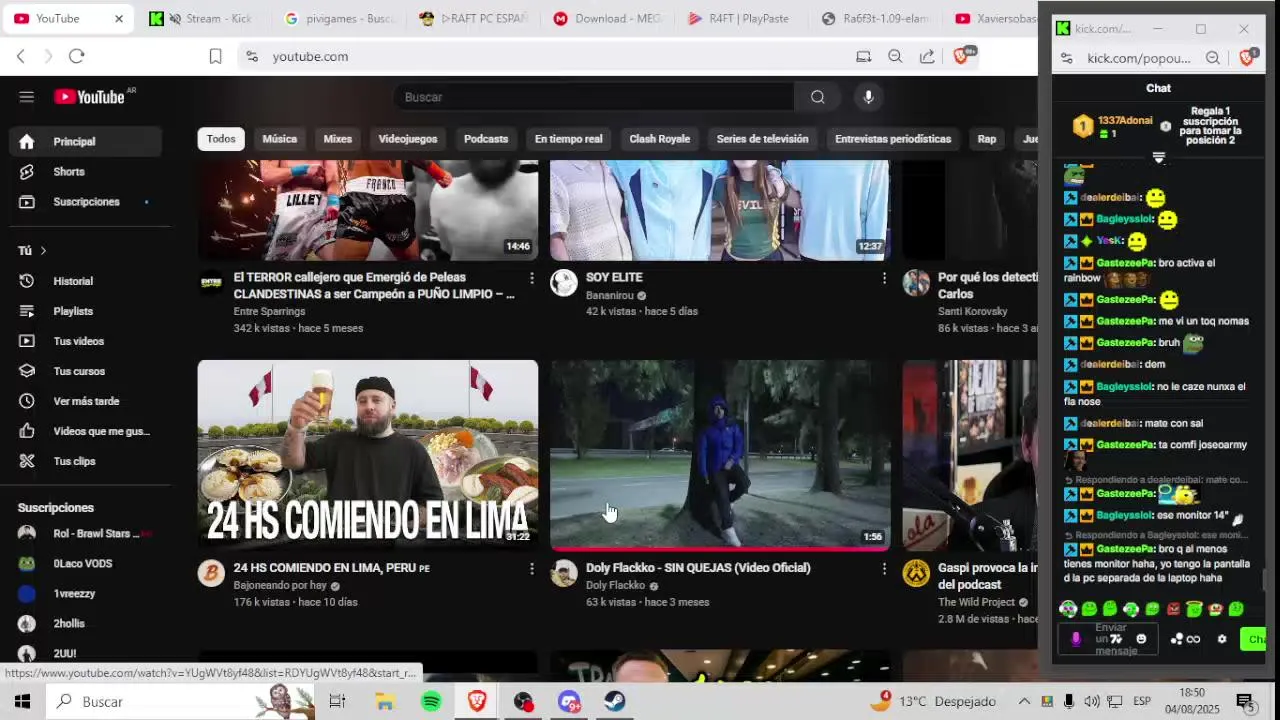Open the 24 HS COMIENDO EN LIMA thumbnail
Viewport: 1280px width, 720px height.
[x=368, y=455]
